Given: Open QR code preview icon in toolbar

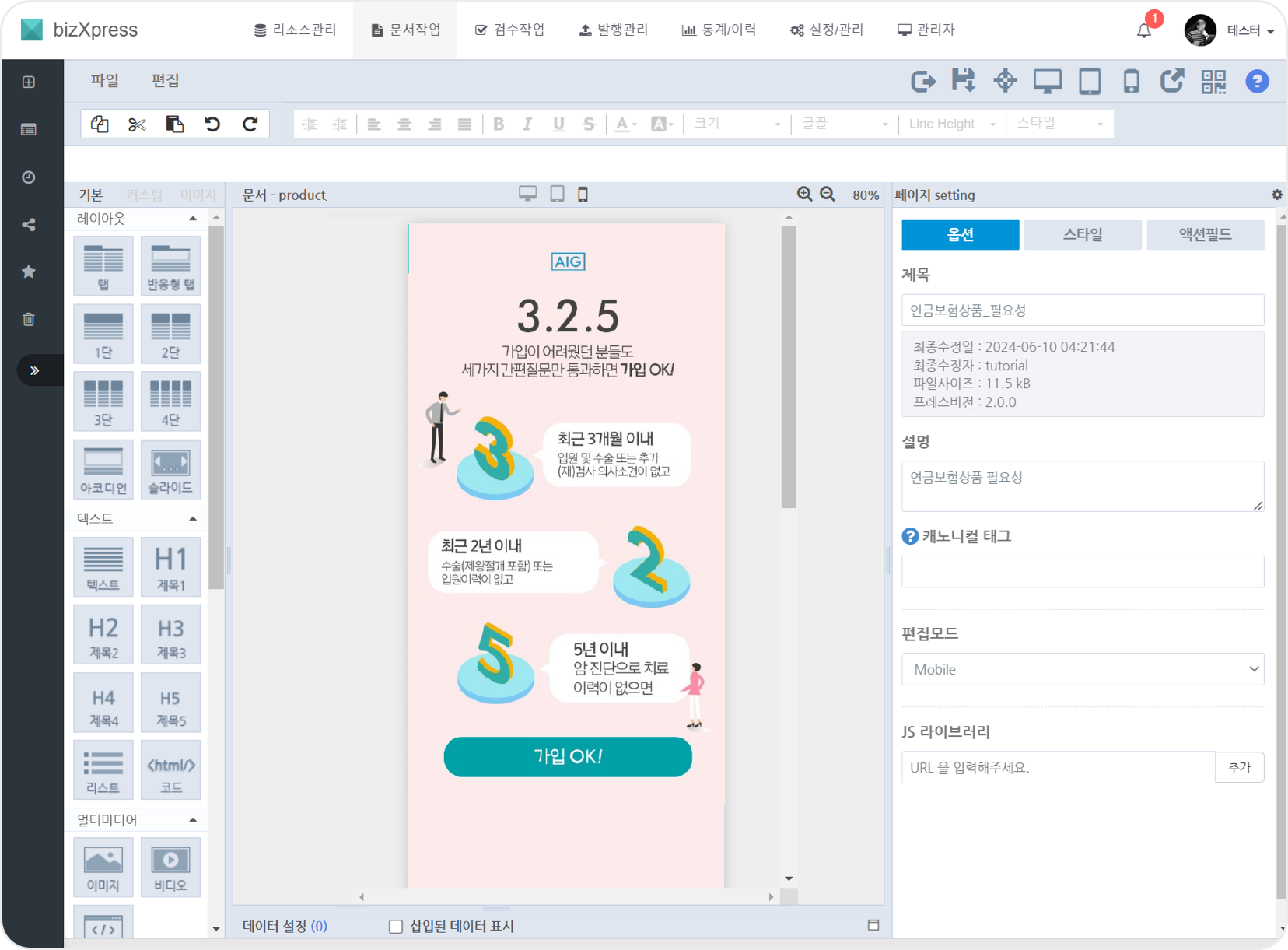Looking at the screenshot, I should 1214,80.
